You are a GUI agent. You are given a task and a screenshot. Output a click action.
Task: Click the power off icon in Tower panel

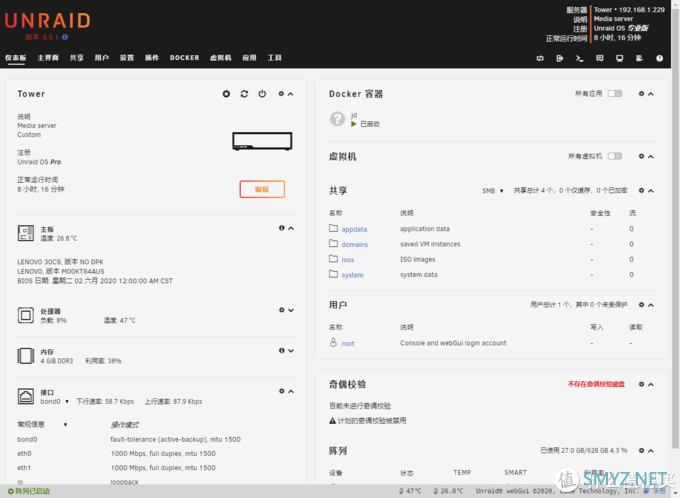pyautogui.click(x=262, y=94)
